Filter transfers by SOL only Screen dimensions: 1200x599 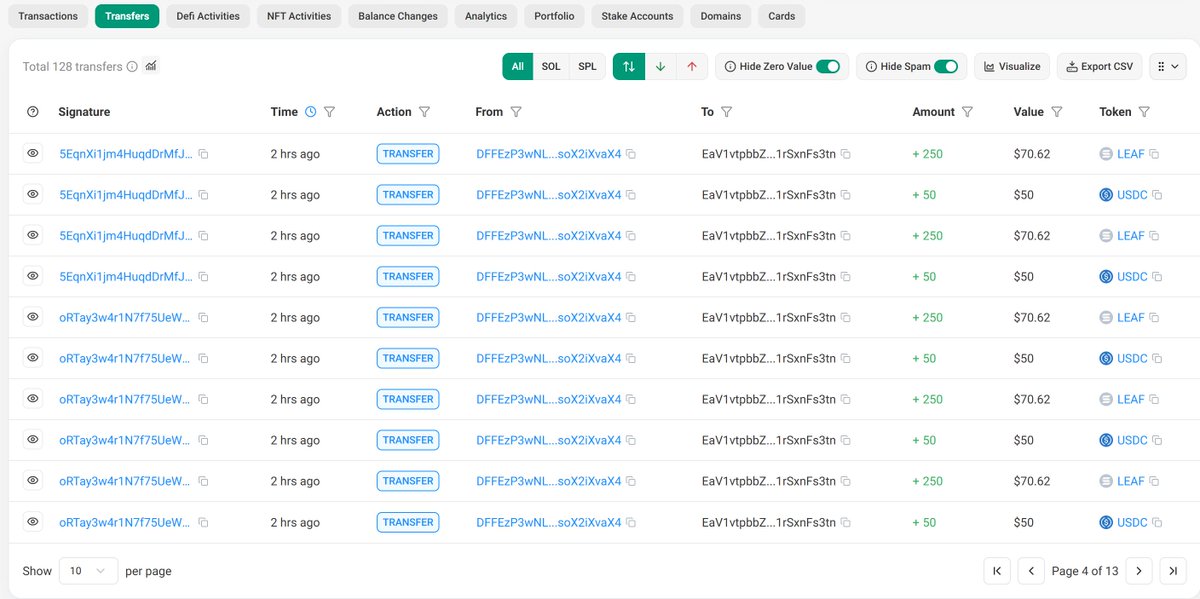click(551, 67)
